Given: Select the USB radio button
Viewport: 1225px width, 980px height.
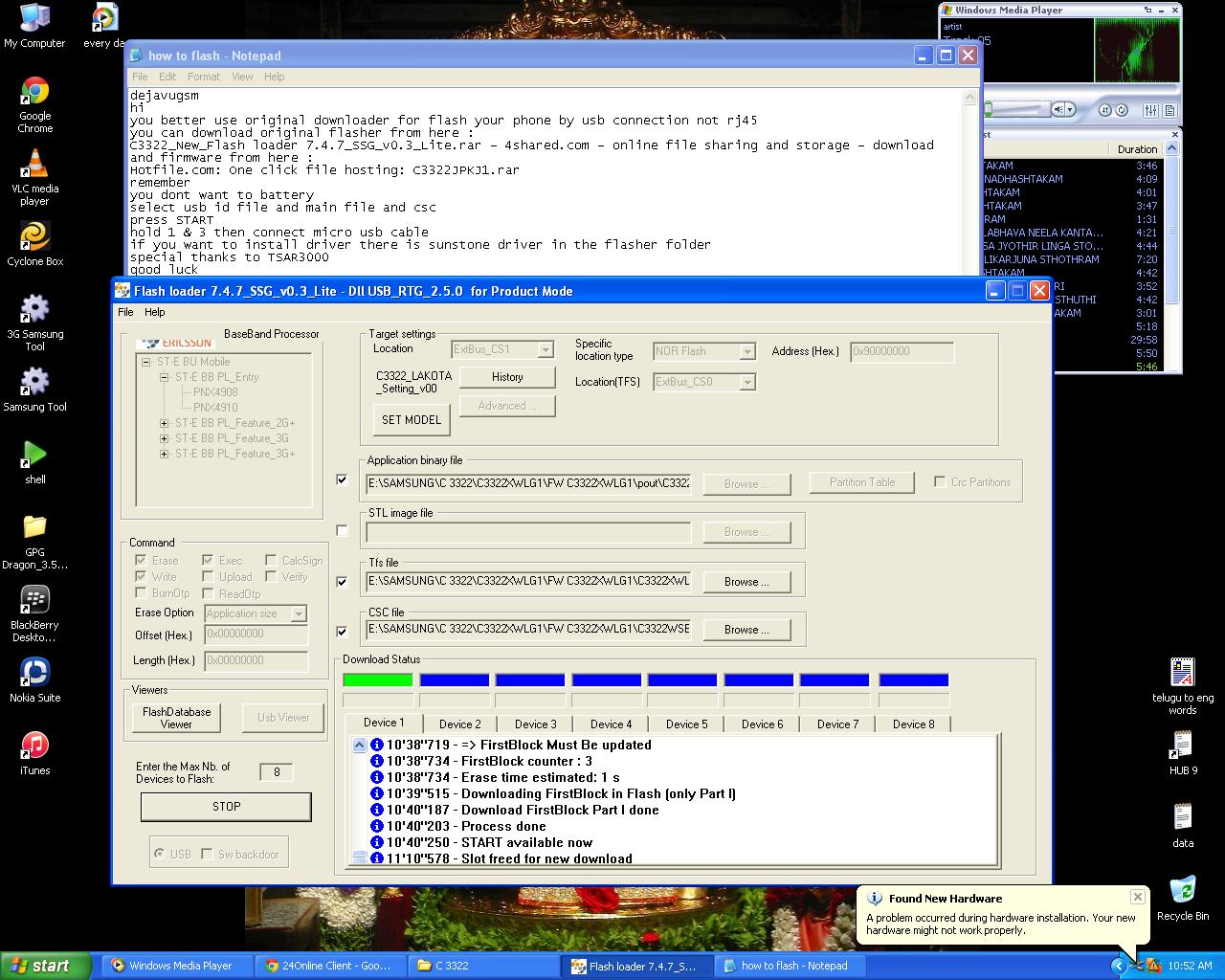Looking at the screenshot, I should [x=159, y=855].
